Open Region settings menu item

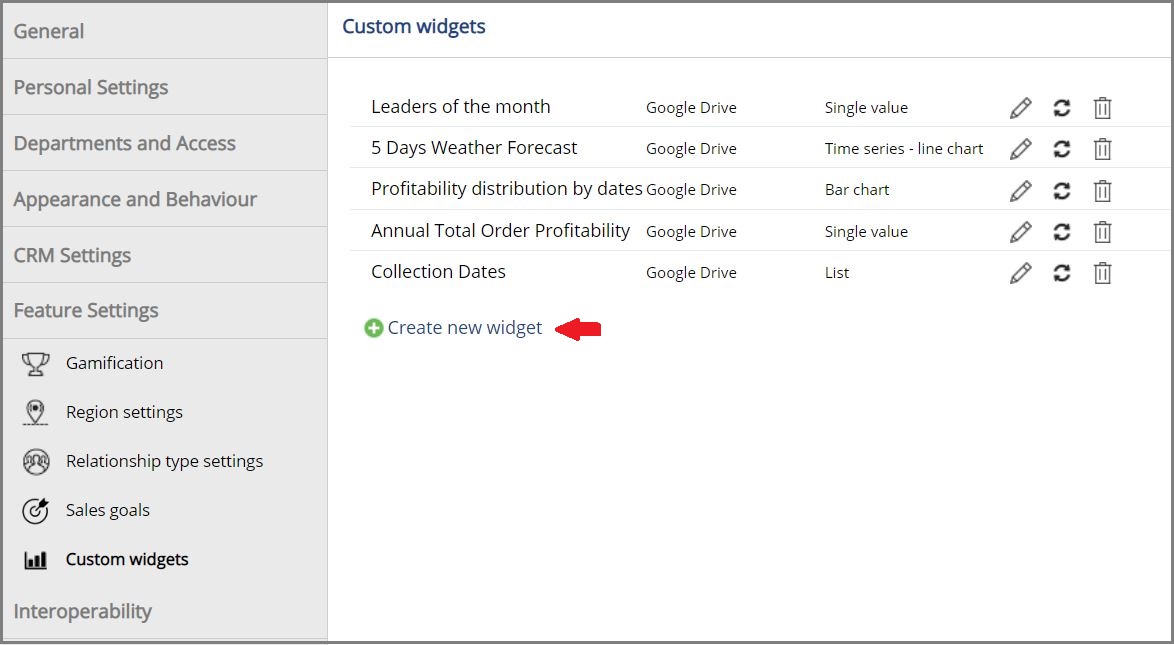(x=124, y=413)
